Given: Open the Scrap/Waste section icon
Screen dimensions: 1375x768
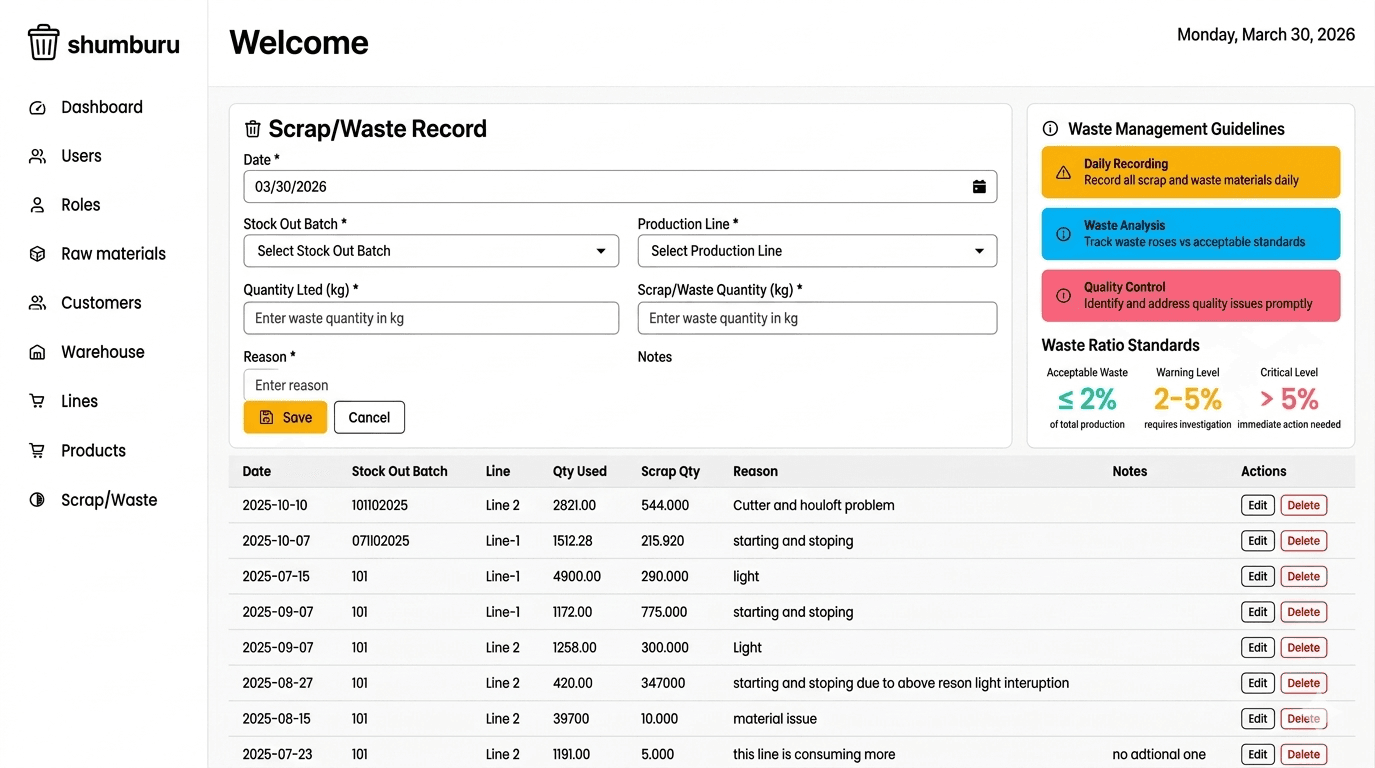Looking at the screenshot, I should click(37, 500).
